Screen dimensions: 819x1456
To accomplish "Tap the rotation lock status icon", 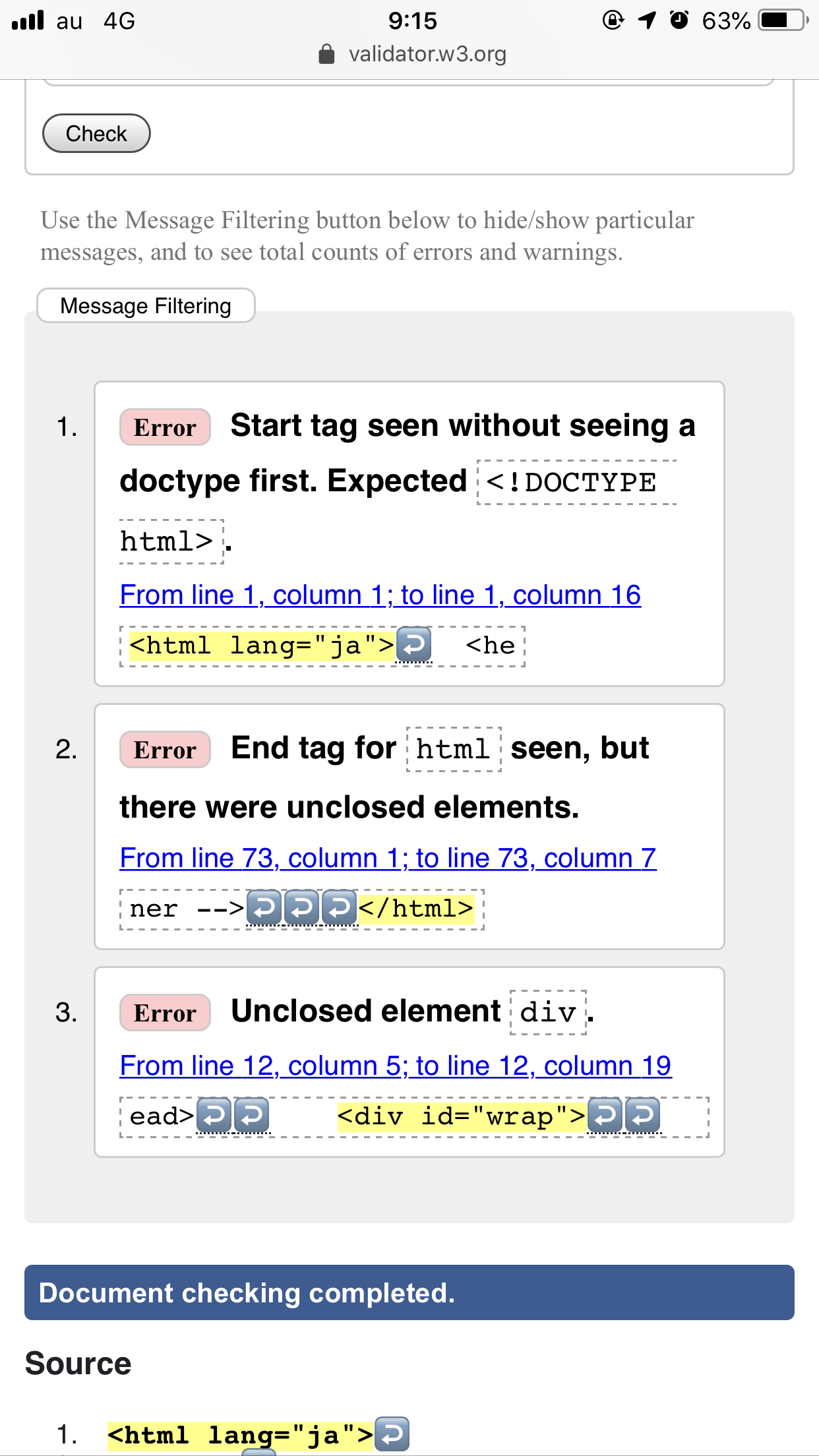I will coord(613,20).
